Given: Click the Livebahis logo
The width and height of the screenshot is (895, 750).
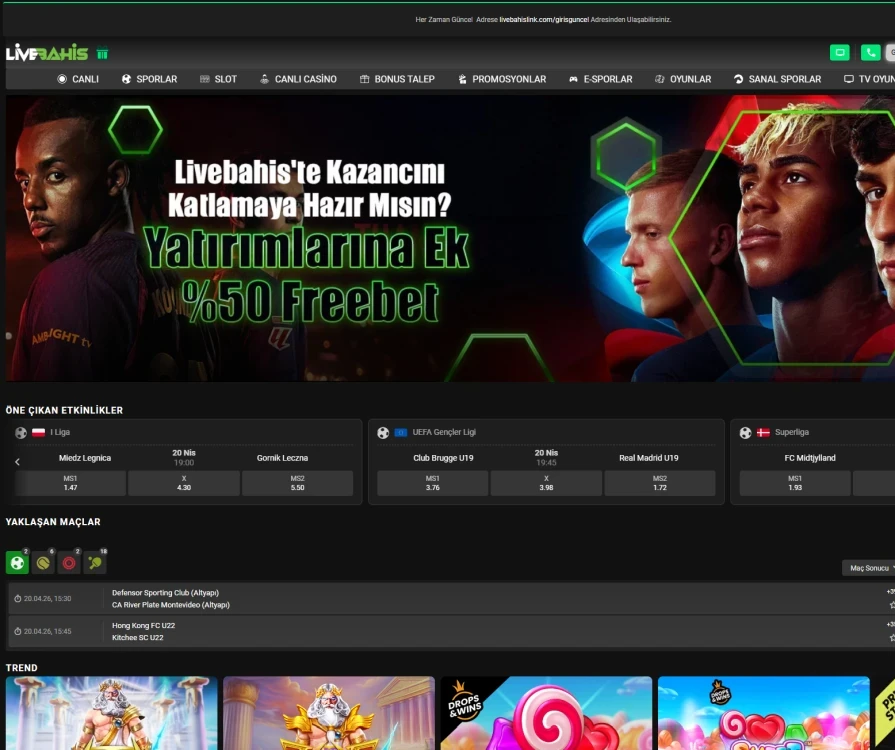Looking at the screenshot, I should pos(47,53).
